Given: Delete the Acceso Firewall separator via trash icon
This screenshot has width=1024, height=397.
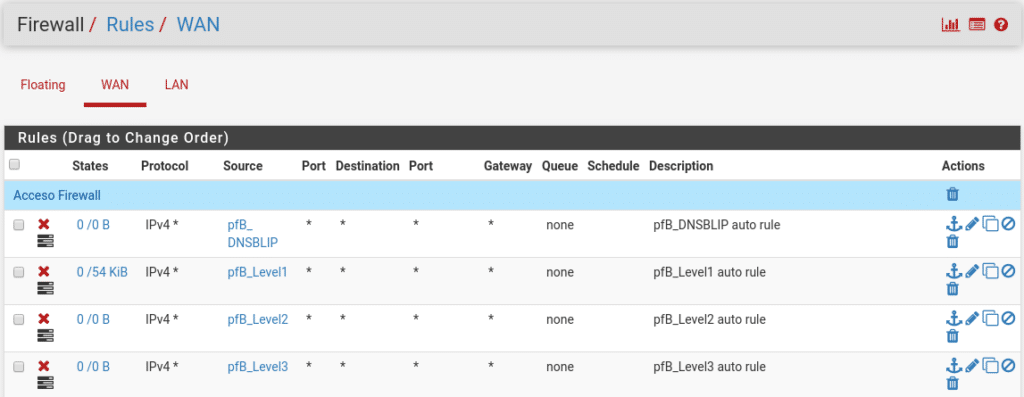Looking at the screenshot, I should (953, 194).
